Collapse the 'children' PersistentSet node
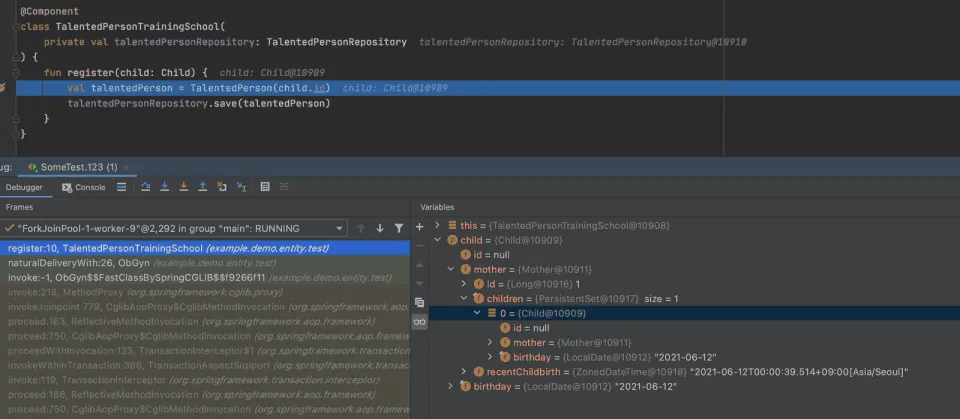The width and height of the screenshot is (960, 419). tap(463, 299)
